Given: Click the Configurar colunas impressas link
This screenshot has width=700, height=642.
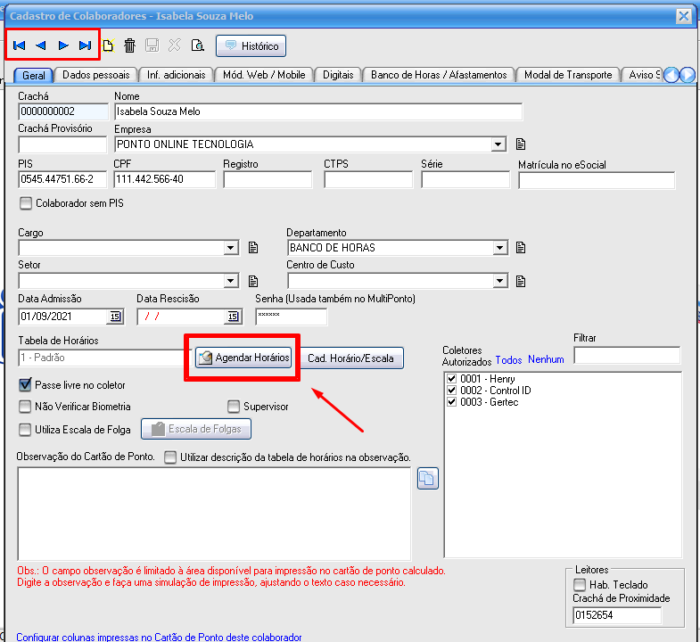Looking at the screenshot, I should pos(159,636).
